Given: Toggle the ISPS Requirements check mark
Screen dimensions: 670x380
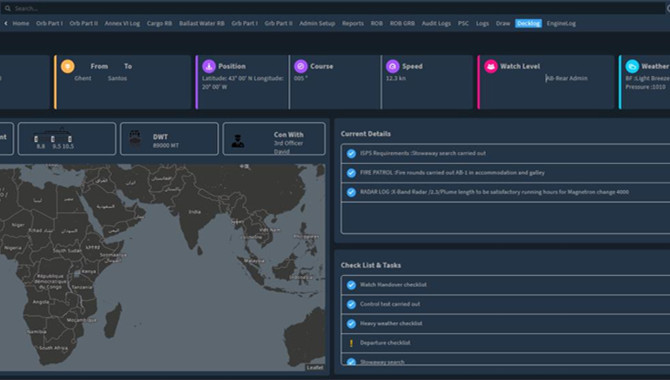Looking at the screenshot, I should 351,153.
